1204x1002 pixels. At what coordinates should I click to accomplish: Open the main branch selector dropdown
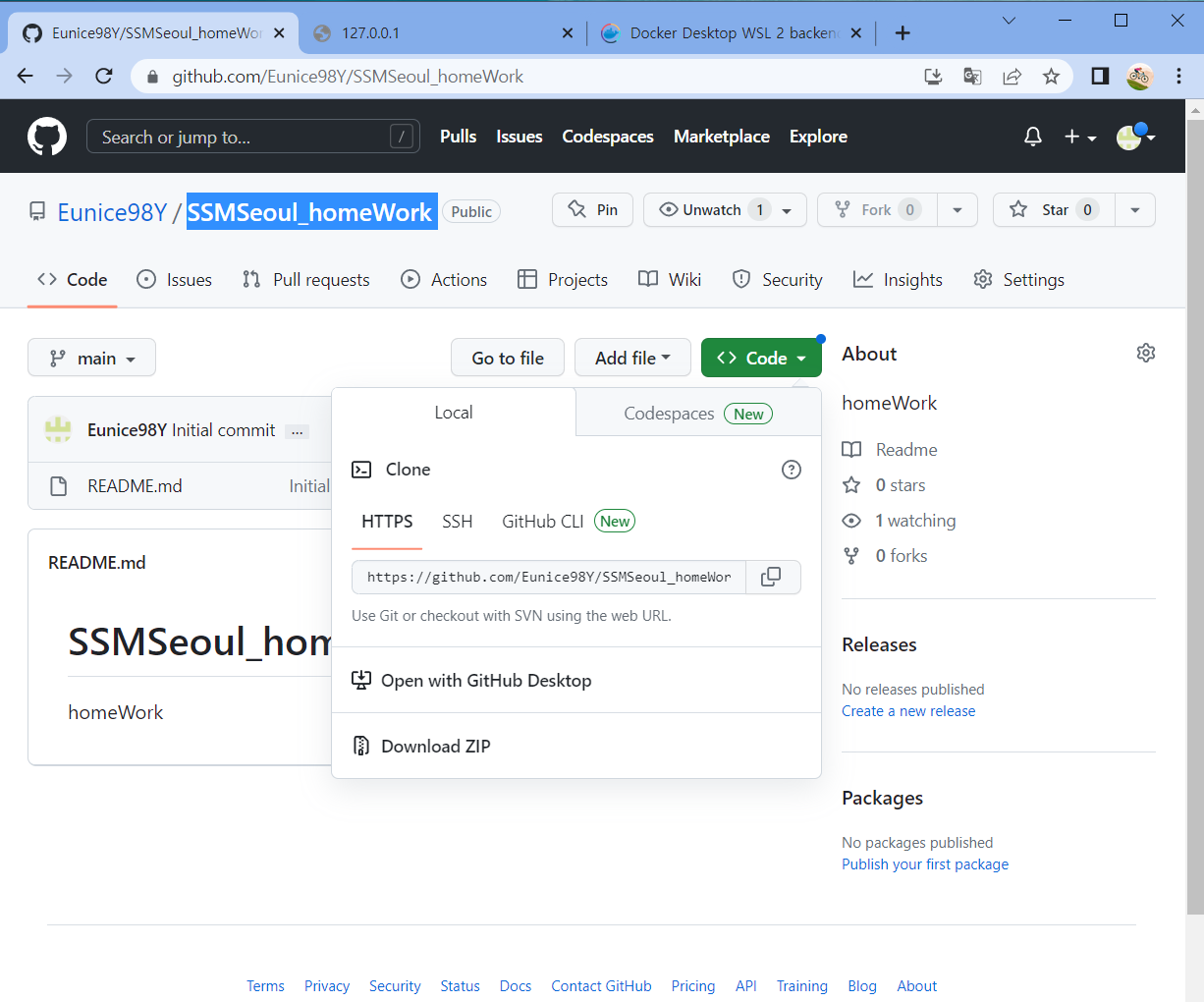[91, 358]
